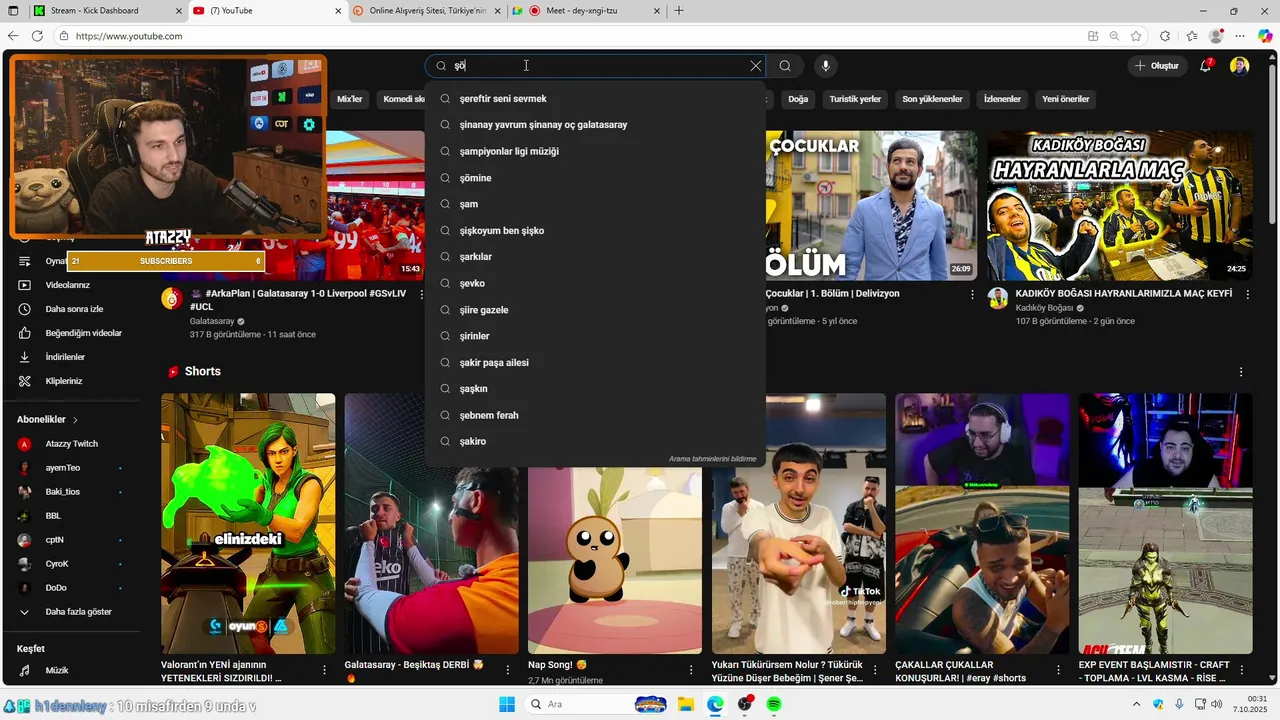Screen dimensions: 1280x720
Task: Select the İzlenenler filter chip
Action: click(x=1002, y=99)
